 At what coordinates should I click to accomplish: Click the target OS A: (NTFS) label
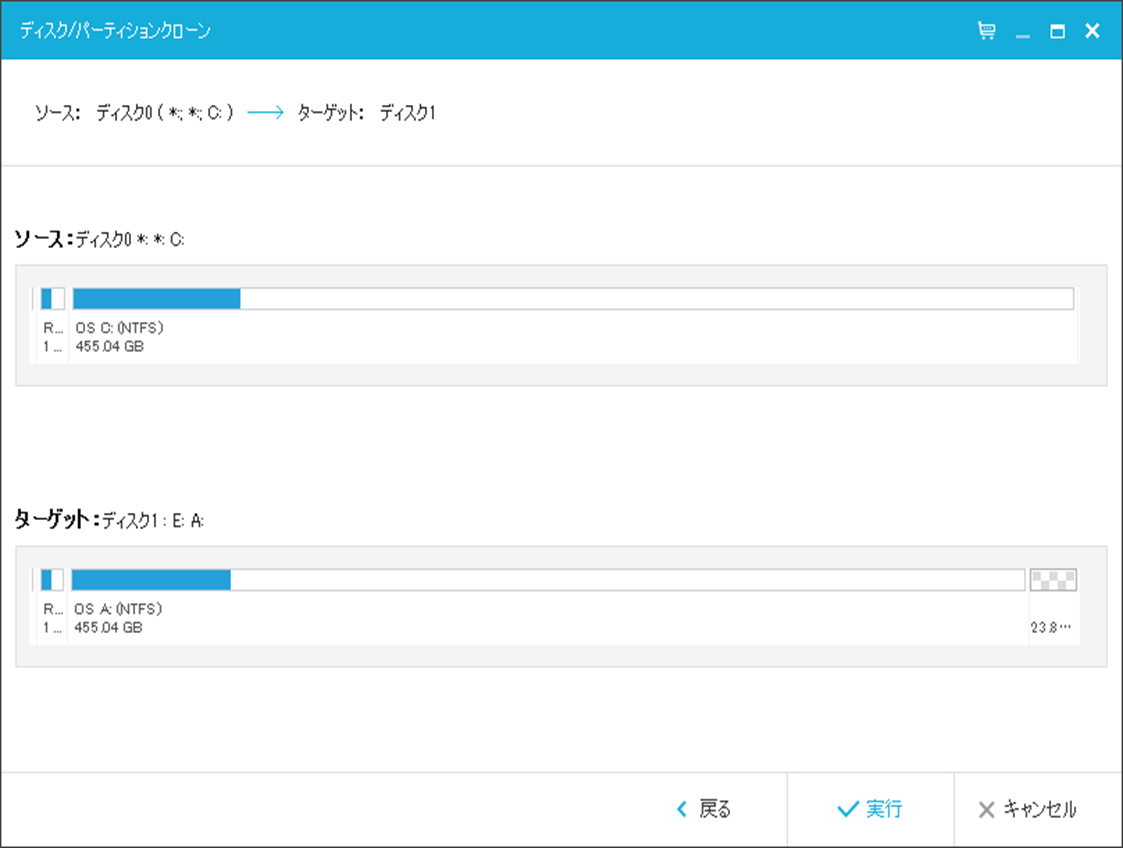118,609
